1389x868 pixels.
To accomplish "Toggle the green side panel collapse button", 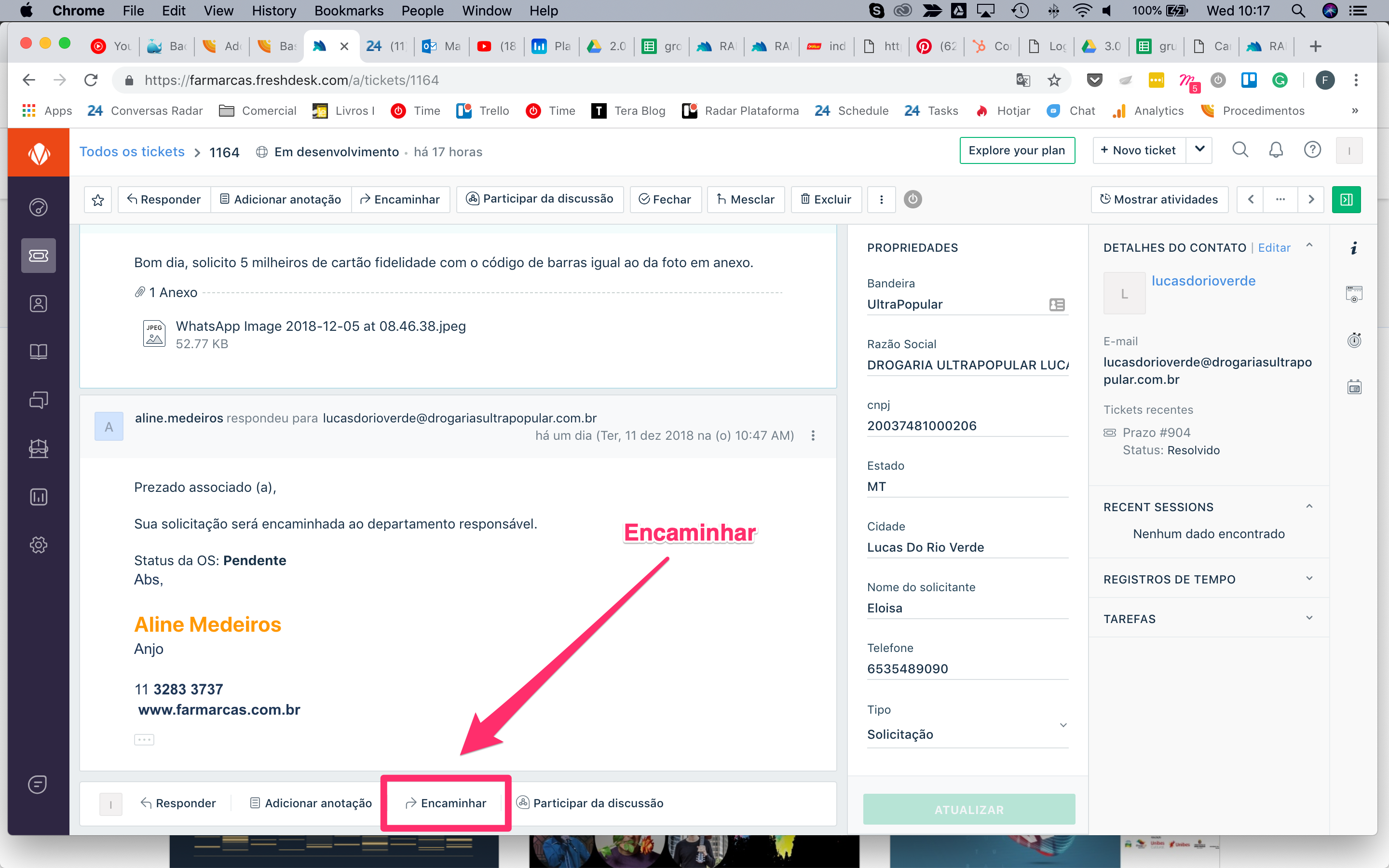I will [x=1346, y=199].
